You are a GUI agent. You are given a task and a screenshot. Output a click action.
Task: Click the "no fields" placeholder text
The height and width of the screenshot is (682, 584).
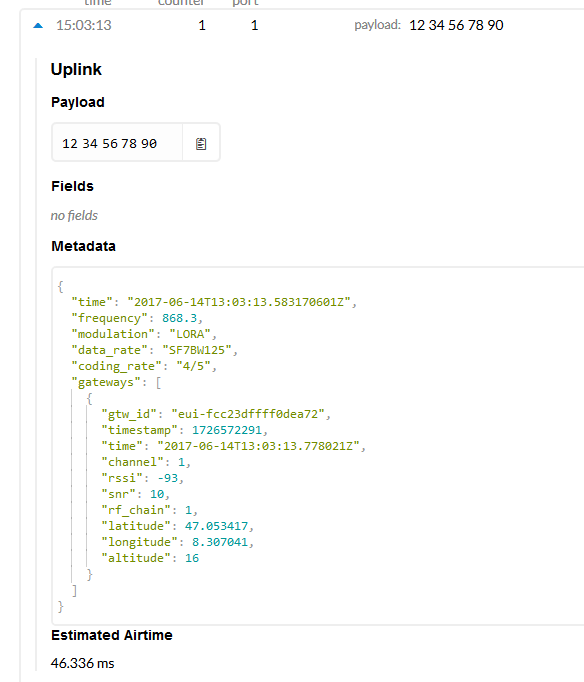tap(74, 215)
